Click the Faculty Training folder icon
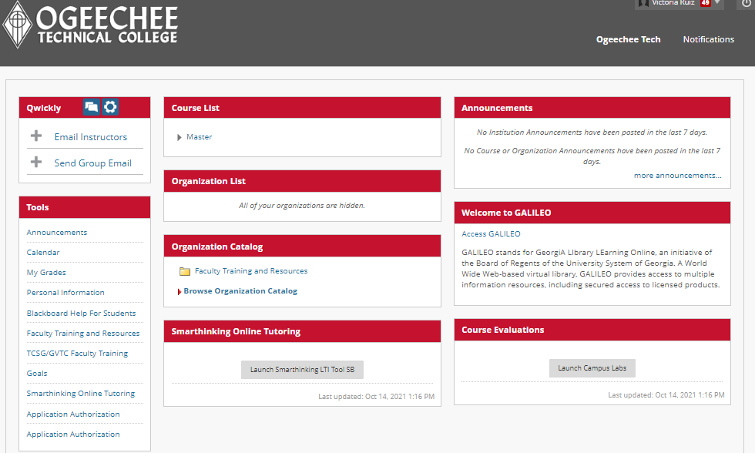This screenshot has width=756, height=454. 185,271
